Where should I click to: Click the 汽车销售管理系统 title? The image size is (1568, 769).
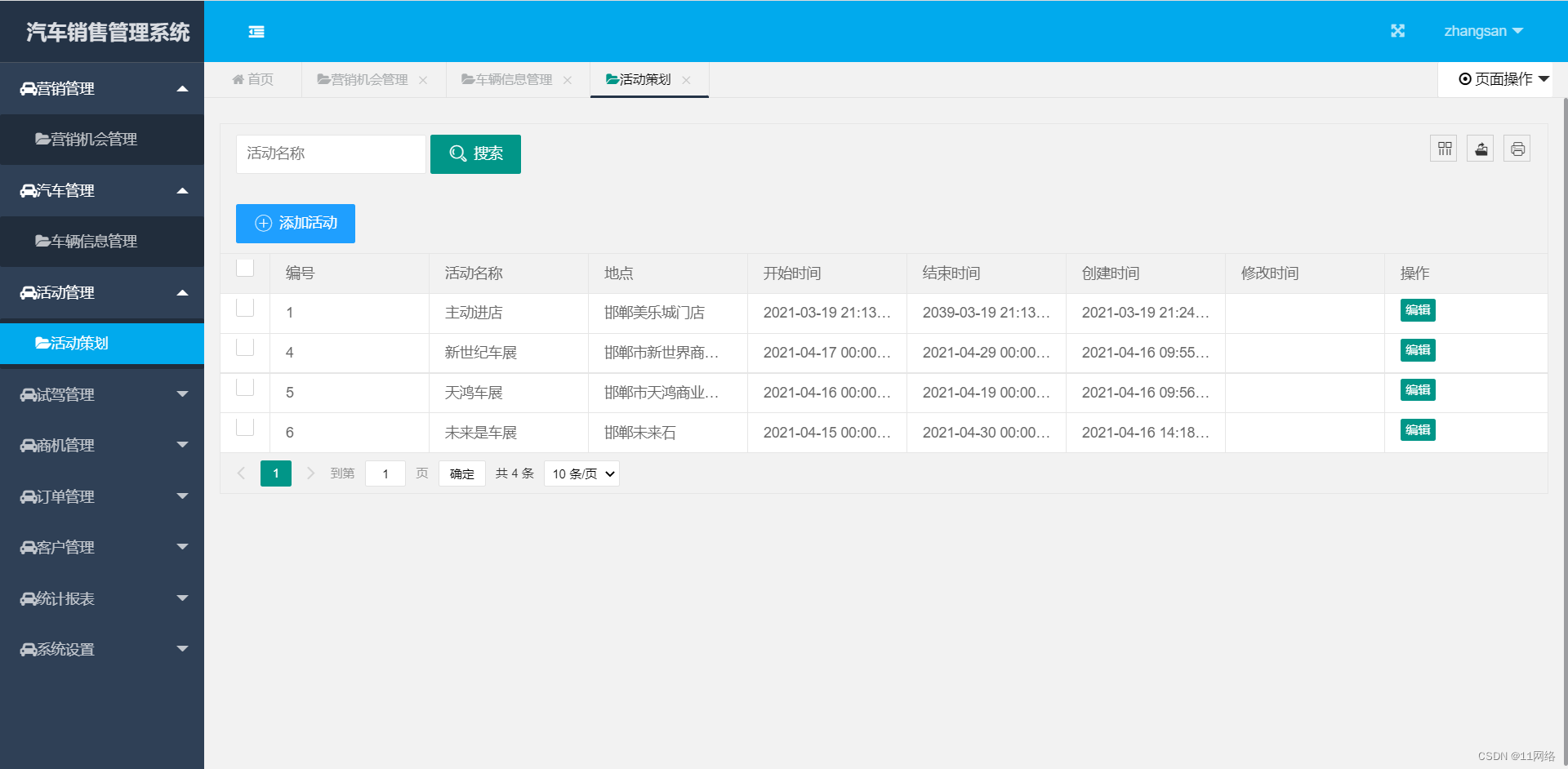click(108, 32)
